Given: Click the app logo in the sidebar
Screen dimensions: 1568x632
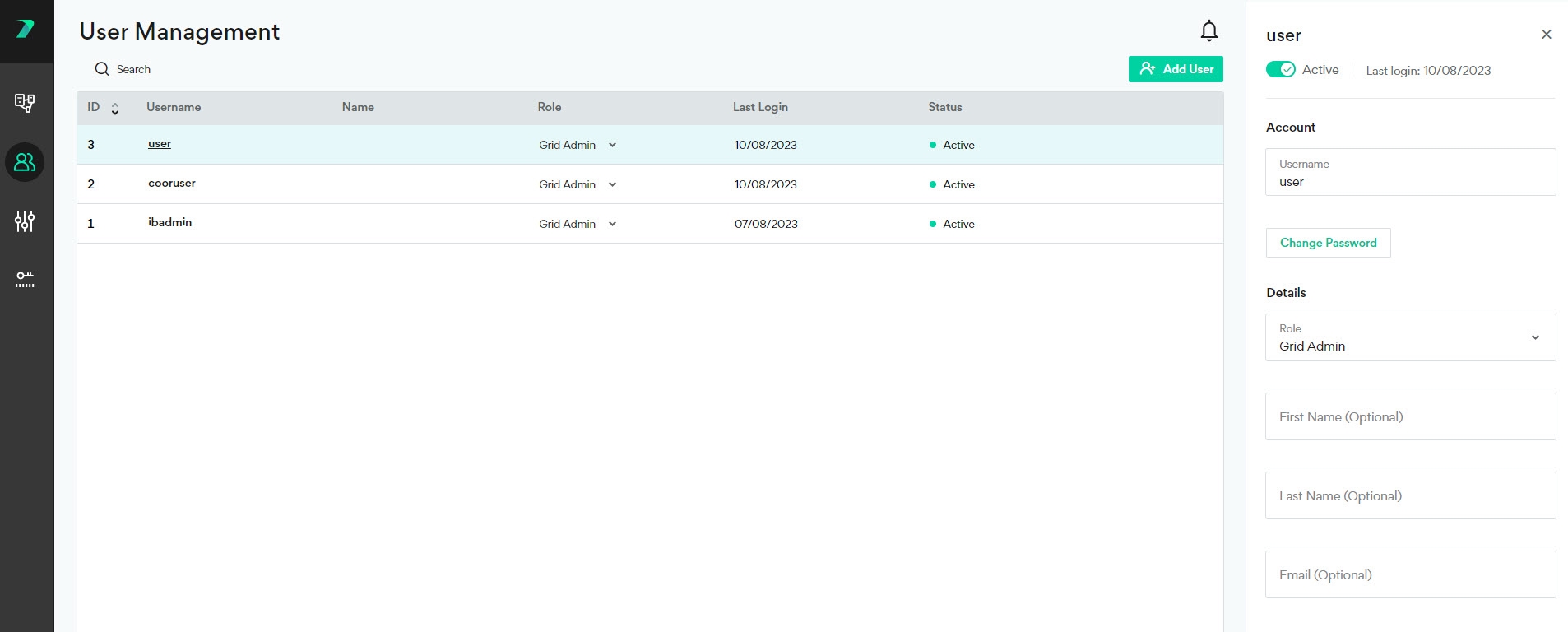Looking at the screenshot, I should point(26,30).
